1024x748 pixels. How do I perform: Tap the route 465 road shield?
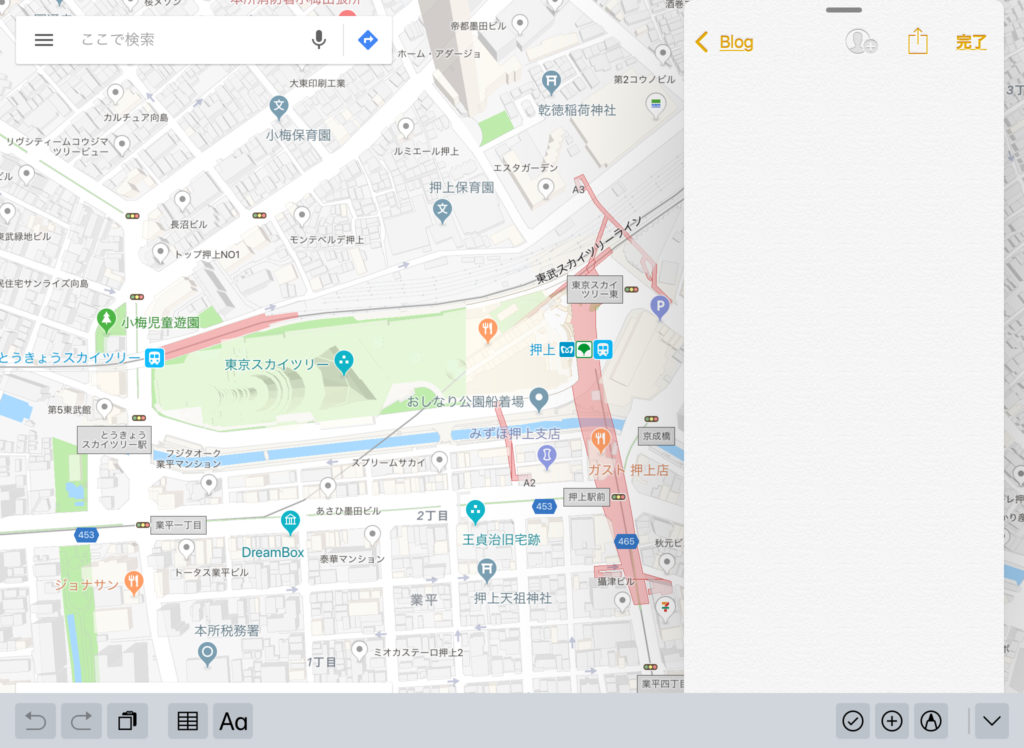coord(626,541)
